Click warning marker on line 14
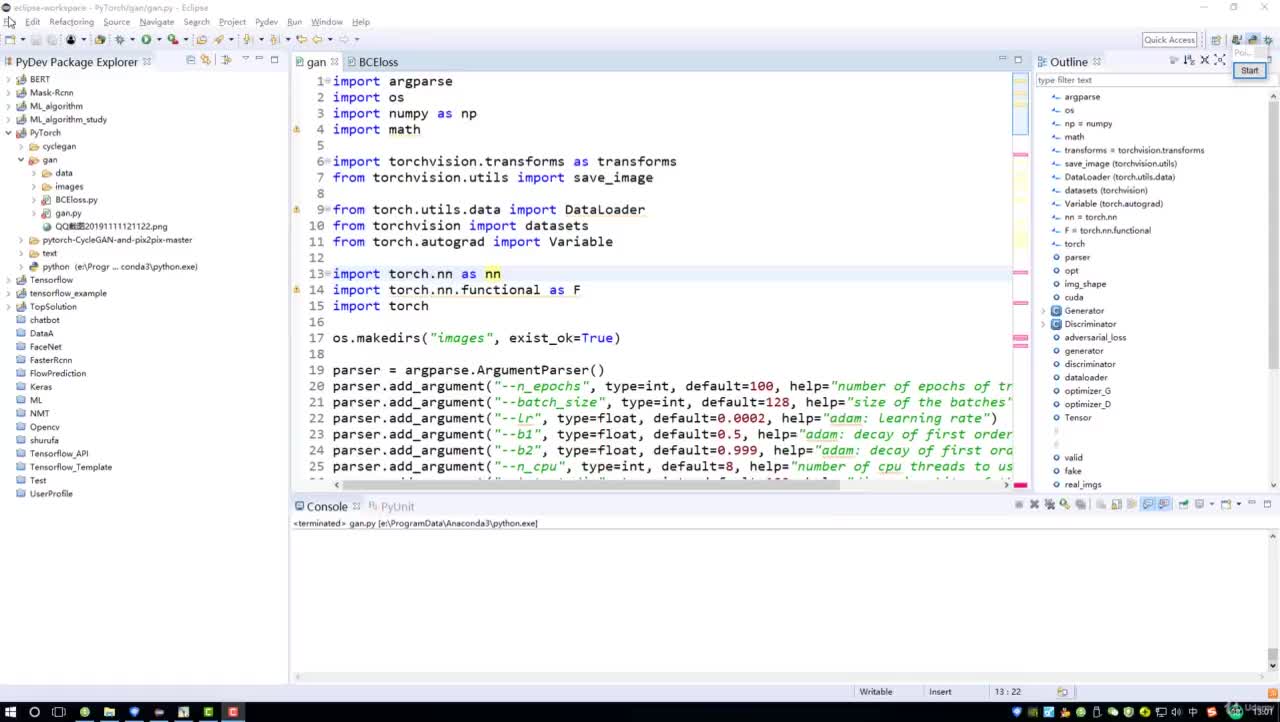This screenshot has width=1280, height=722. [x=297, y=290]
